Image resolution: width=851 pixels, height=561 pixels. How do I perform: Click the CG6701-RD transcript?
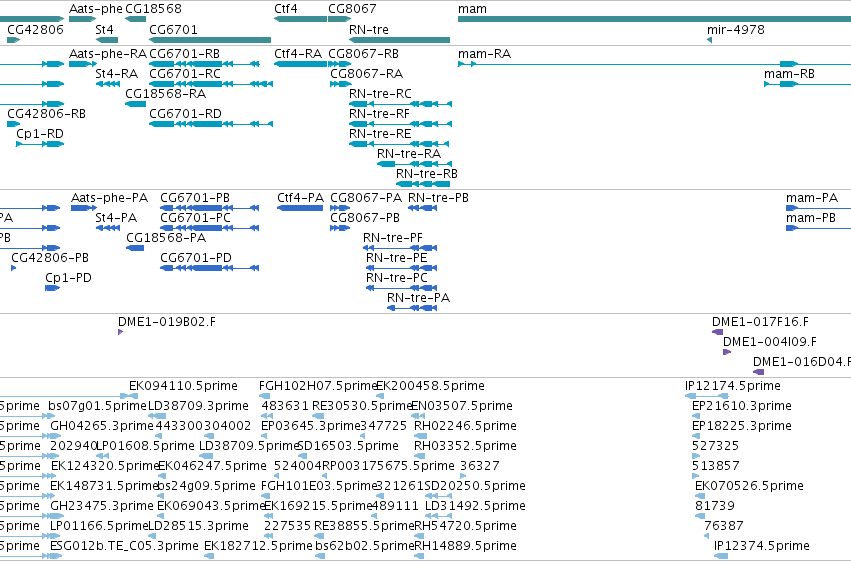click(211, 124)
